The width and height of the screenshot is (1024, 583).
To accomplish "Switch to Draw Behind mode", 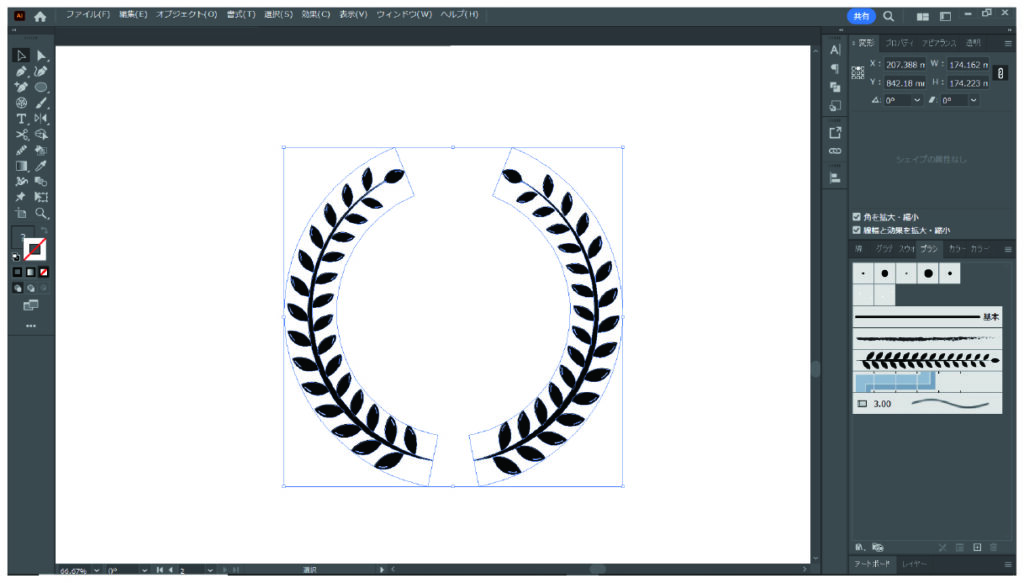I will click(x=31, y=288).
